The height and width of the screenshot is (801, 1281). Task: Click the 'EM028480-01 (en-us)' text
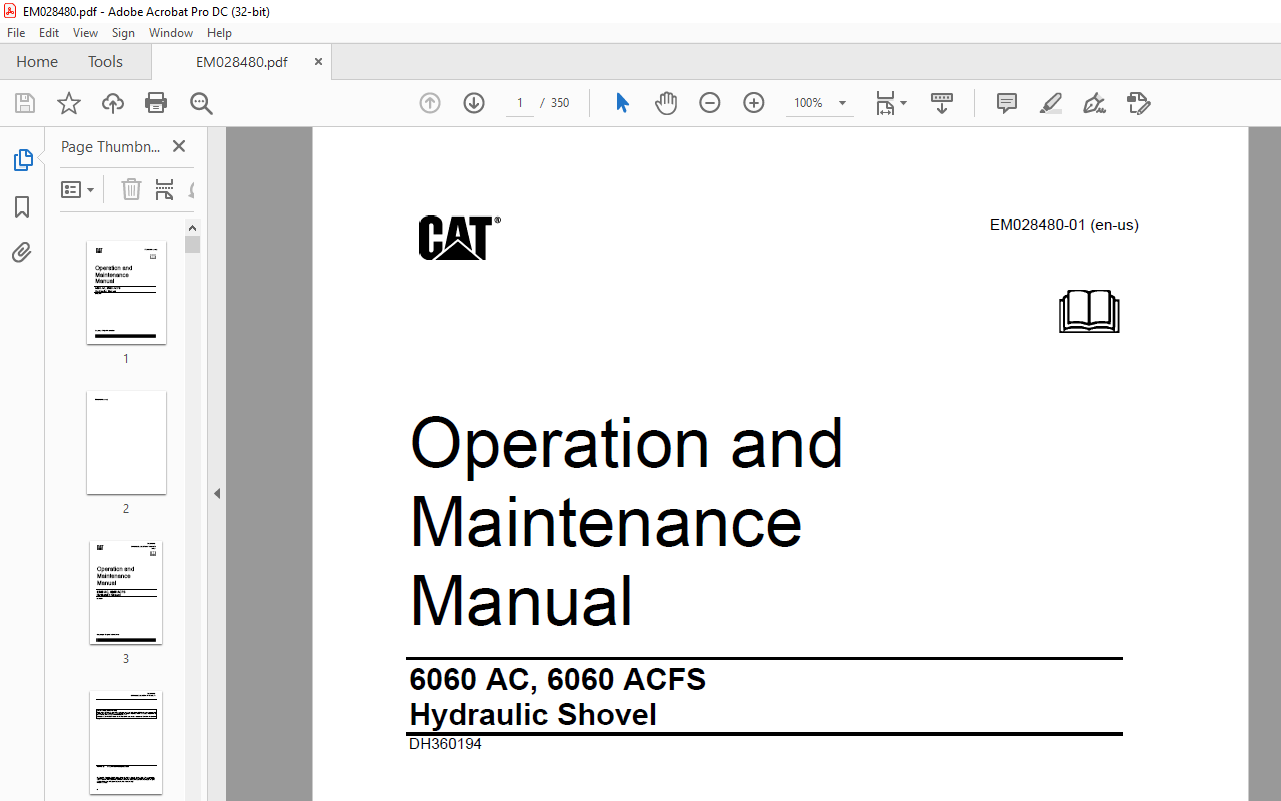(x=1064, y=225)
